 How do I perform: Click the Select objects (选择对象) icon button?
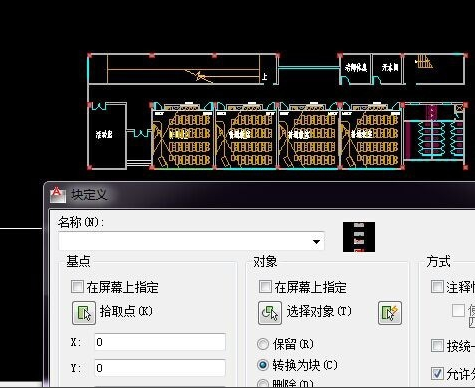click(270, 313)
